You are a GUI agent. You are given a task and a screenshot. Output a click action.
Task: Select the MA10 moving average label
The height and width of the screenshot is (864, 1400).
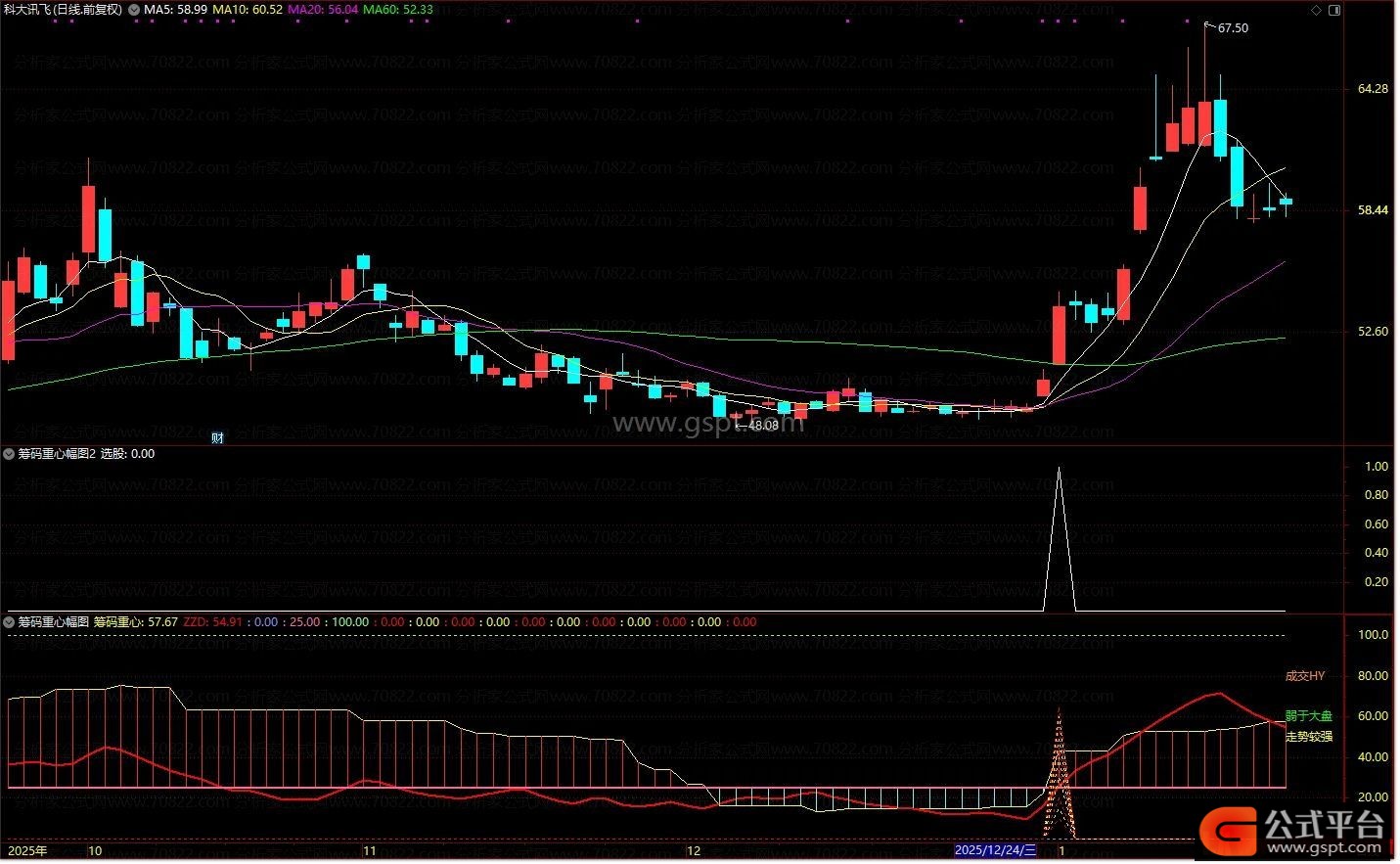248,10
